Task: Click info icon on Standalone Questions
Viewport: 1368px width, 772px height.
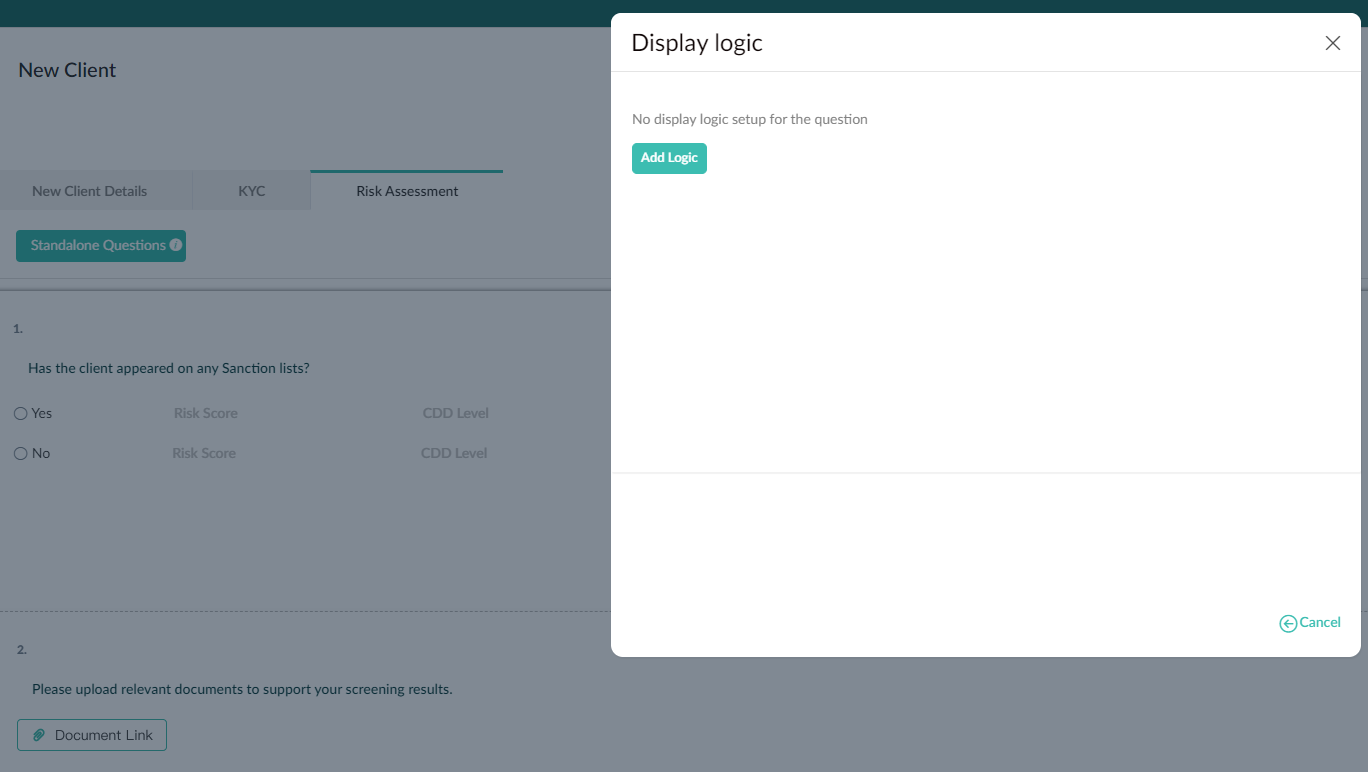Action: click(x=176, y=245)
